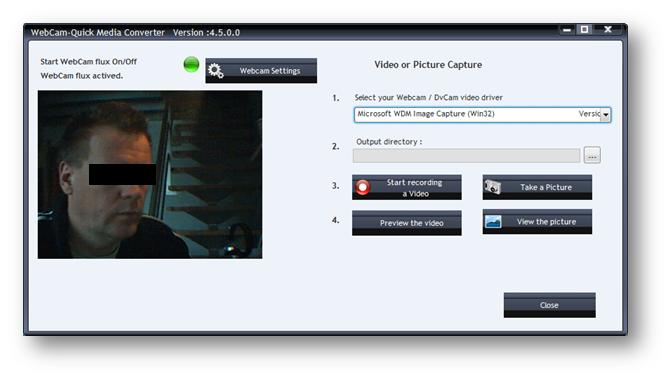Select the Microsoft WDM Image Capture combo box
This screenshot has width=672, height=379.
click(482, 114)
